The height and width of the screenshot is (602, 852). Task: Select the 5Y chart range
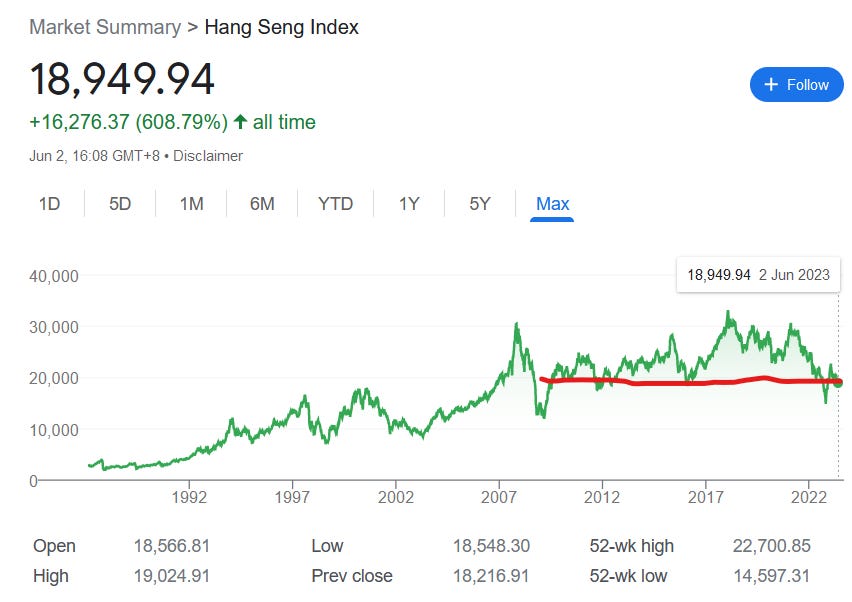click(480, 204)
